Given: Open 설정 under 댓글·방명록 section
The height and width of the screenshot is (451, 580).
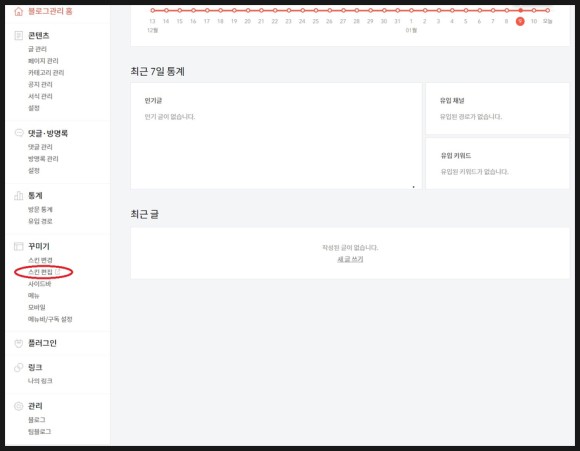Looking at the screenshot, I should (x=34, y=171).
